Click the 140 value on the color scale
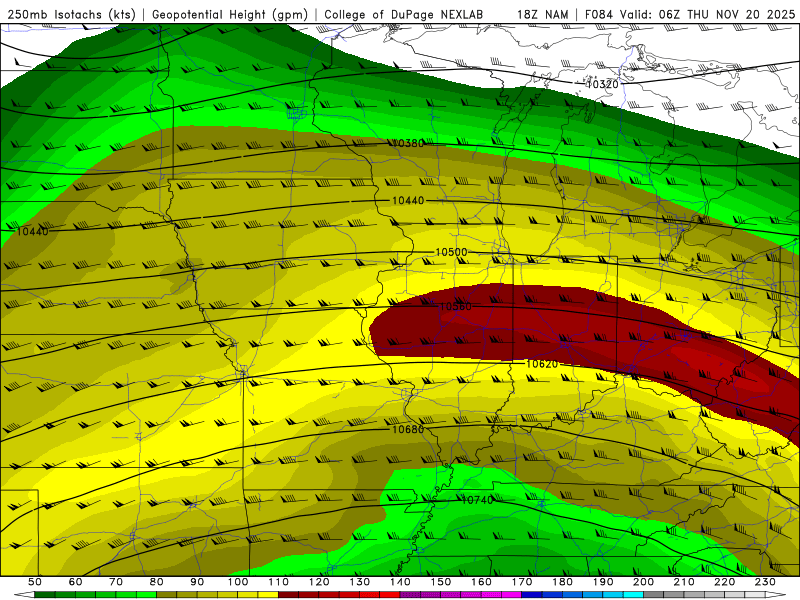 coord(401,582)
